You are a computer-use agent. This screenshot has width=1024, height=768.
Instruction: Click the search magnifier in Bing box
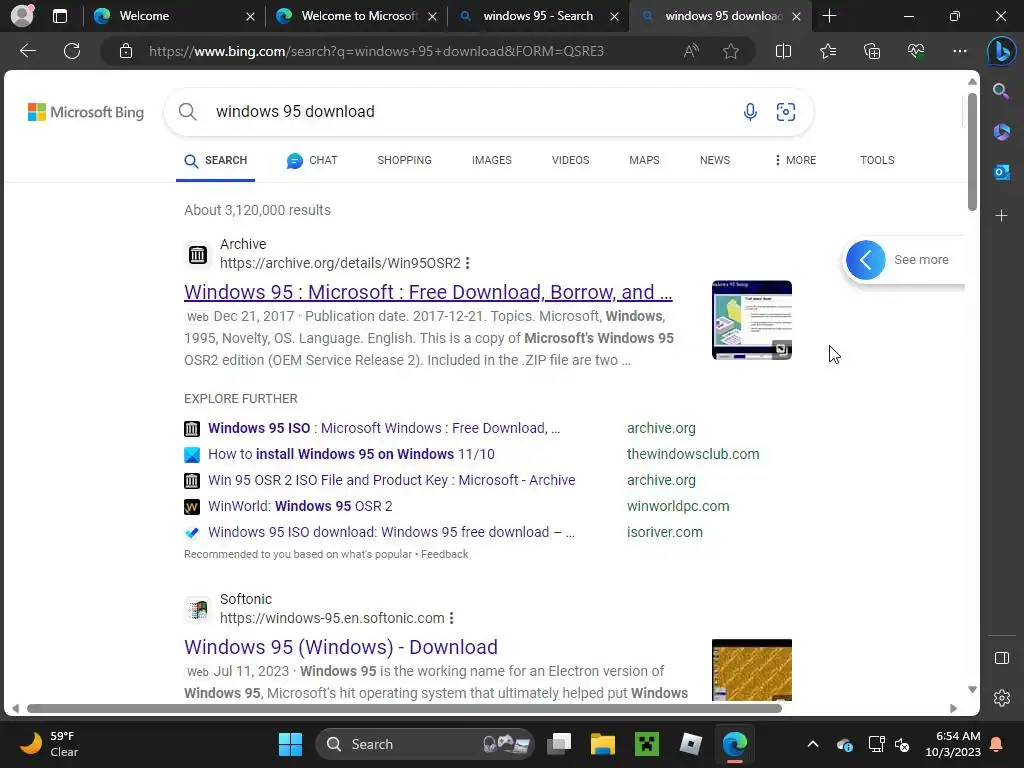pyautogui.click(x=187, y=112)
